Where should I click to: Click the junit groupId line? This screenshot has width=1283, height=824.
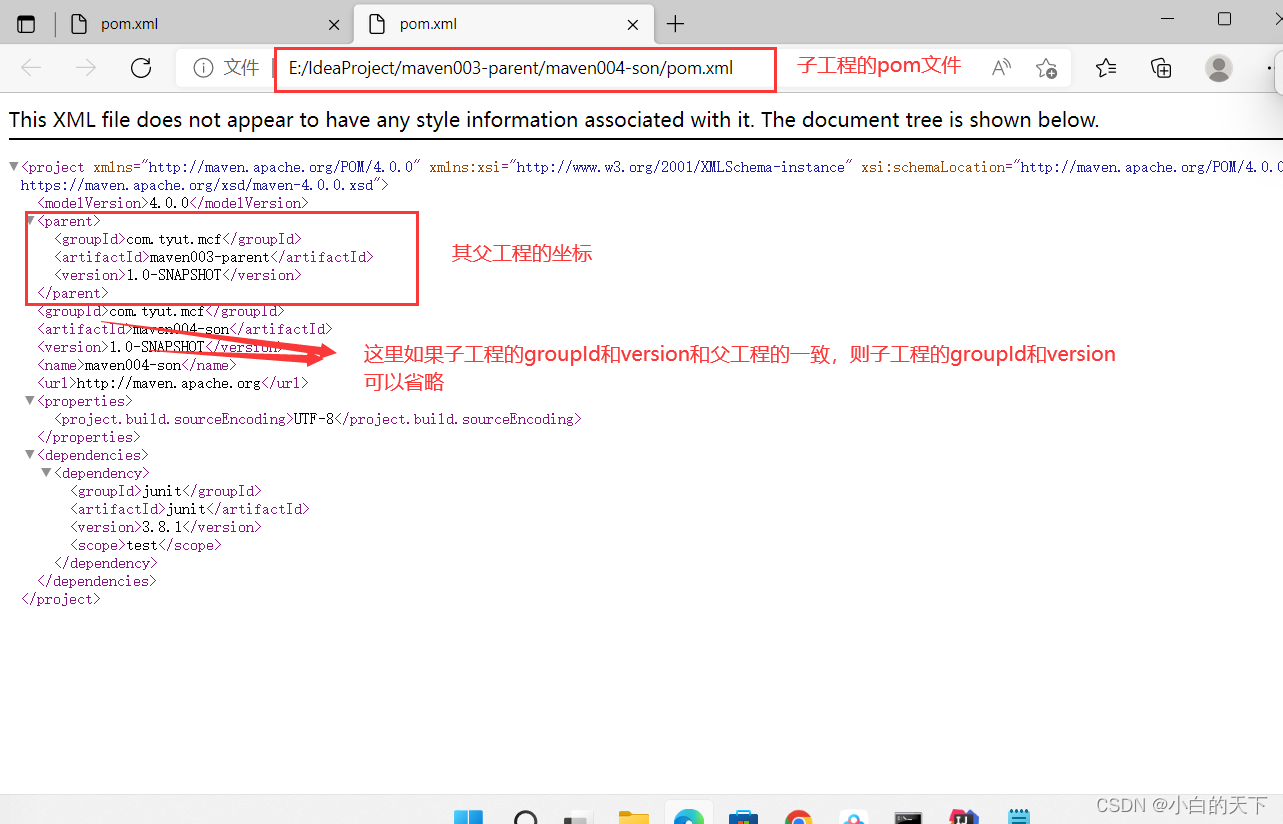pos(165,491)
